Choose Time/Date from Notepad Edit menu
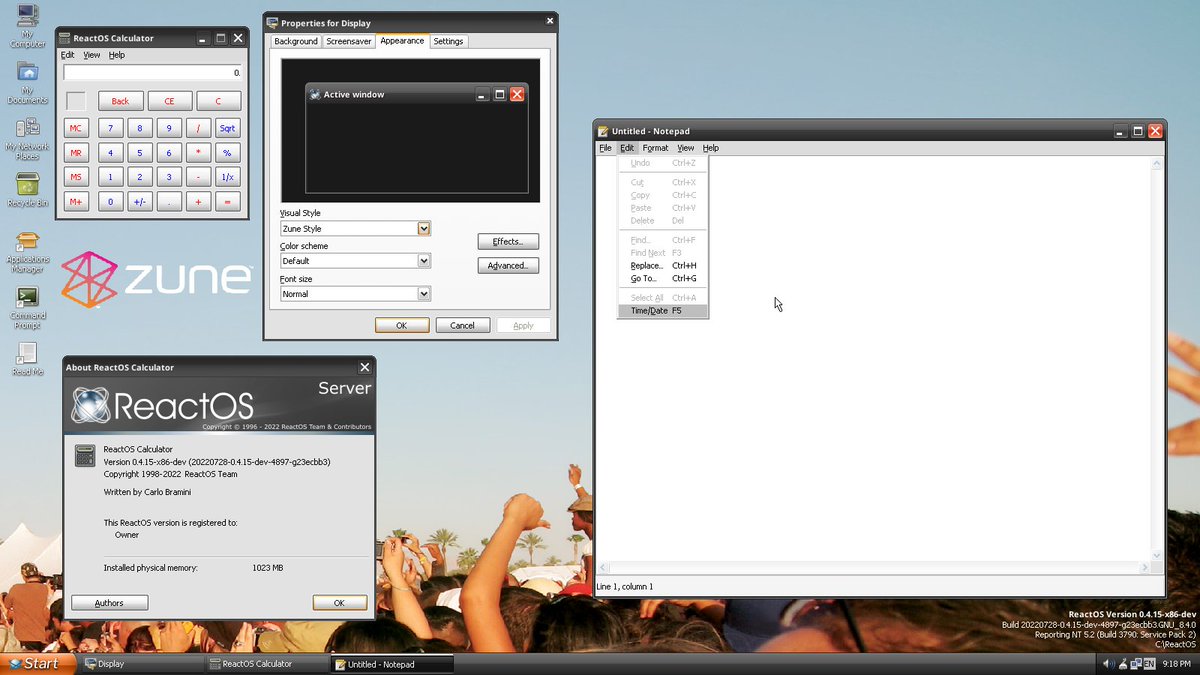Screen dimensions: 1200x675 (x=662, y=311)
